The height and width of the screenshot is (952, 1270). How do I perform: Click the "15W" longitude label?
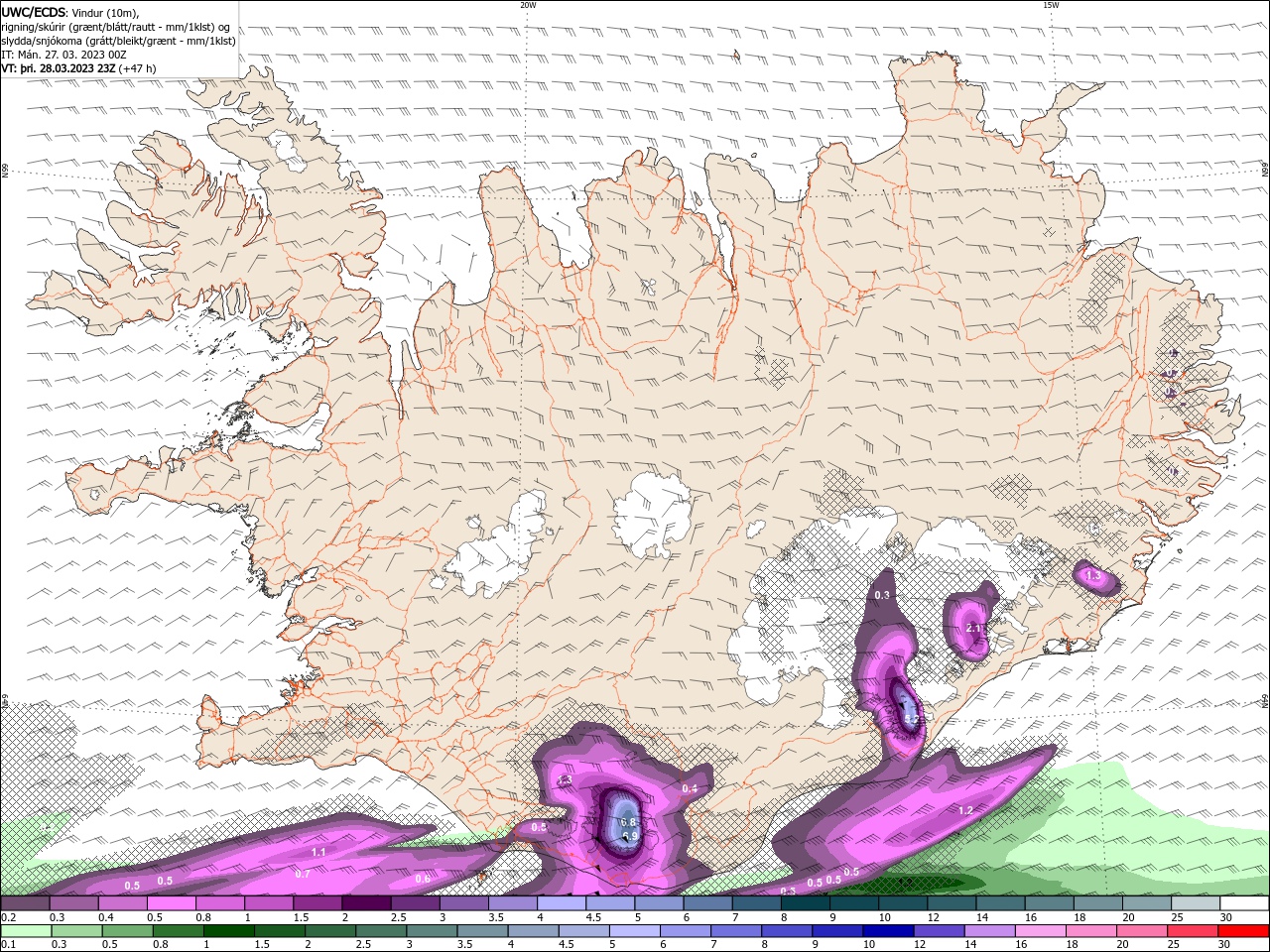[x=1051, y=5]
